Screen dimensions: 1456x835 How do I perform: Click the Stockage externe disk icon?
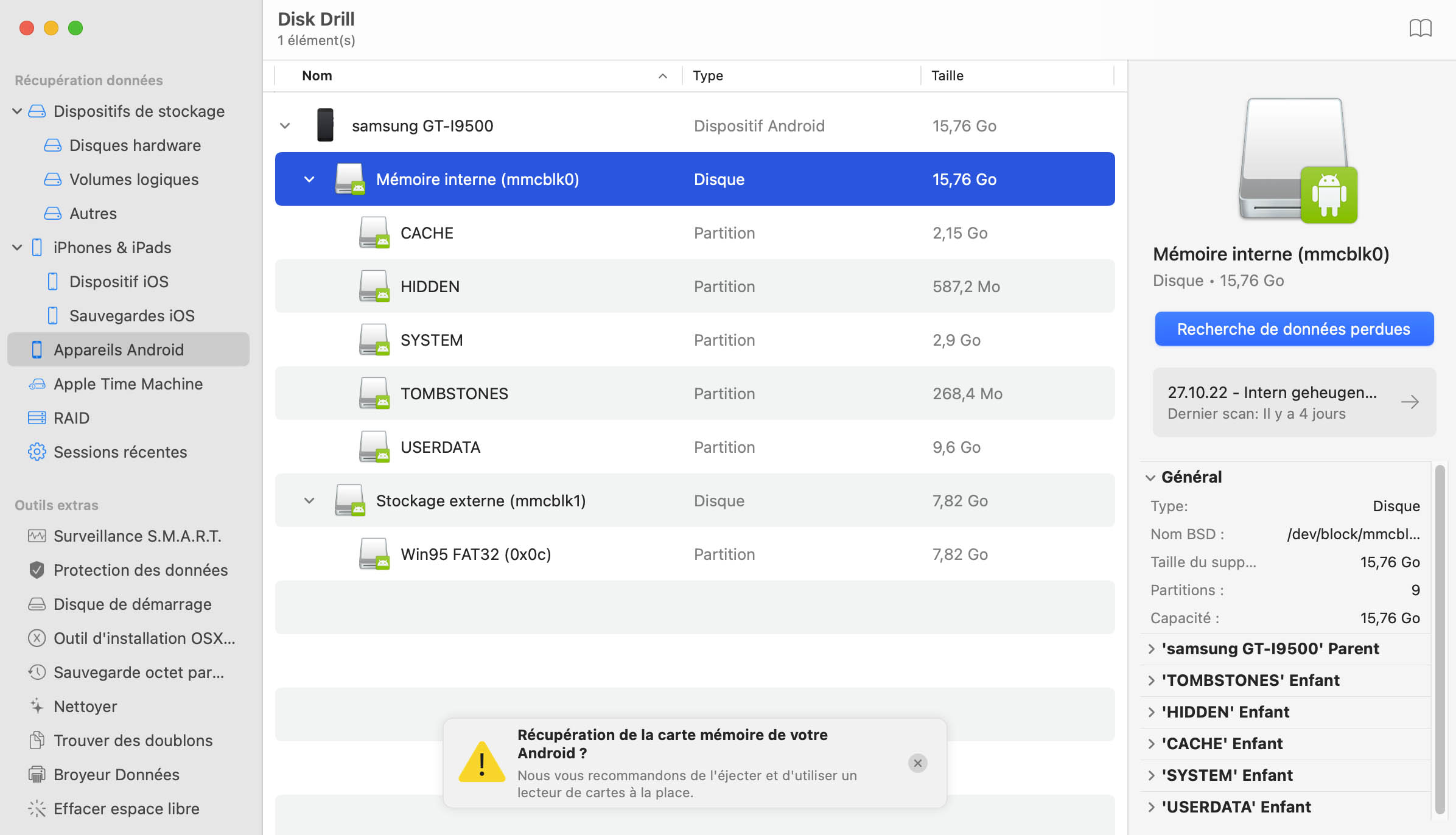click(x=350, y=500)
